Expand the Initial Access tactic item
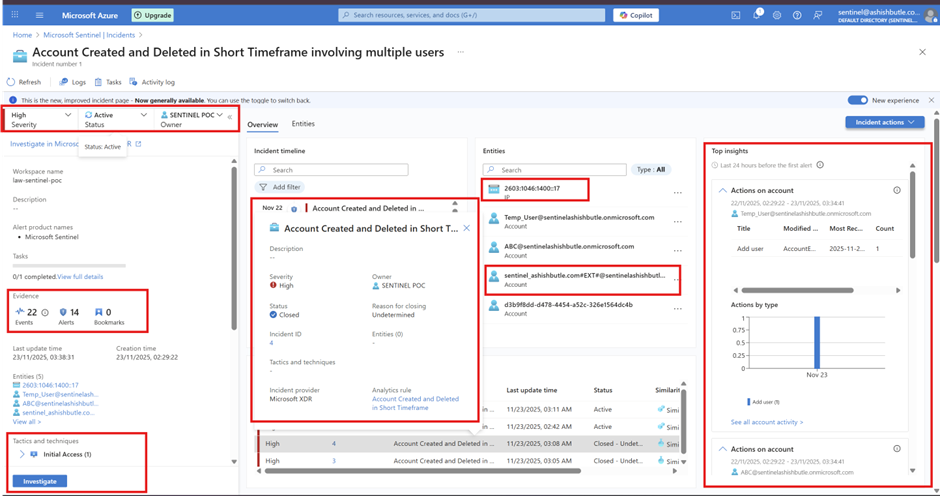 point(22,454)
